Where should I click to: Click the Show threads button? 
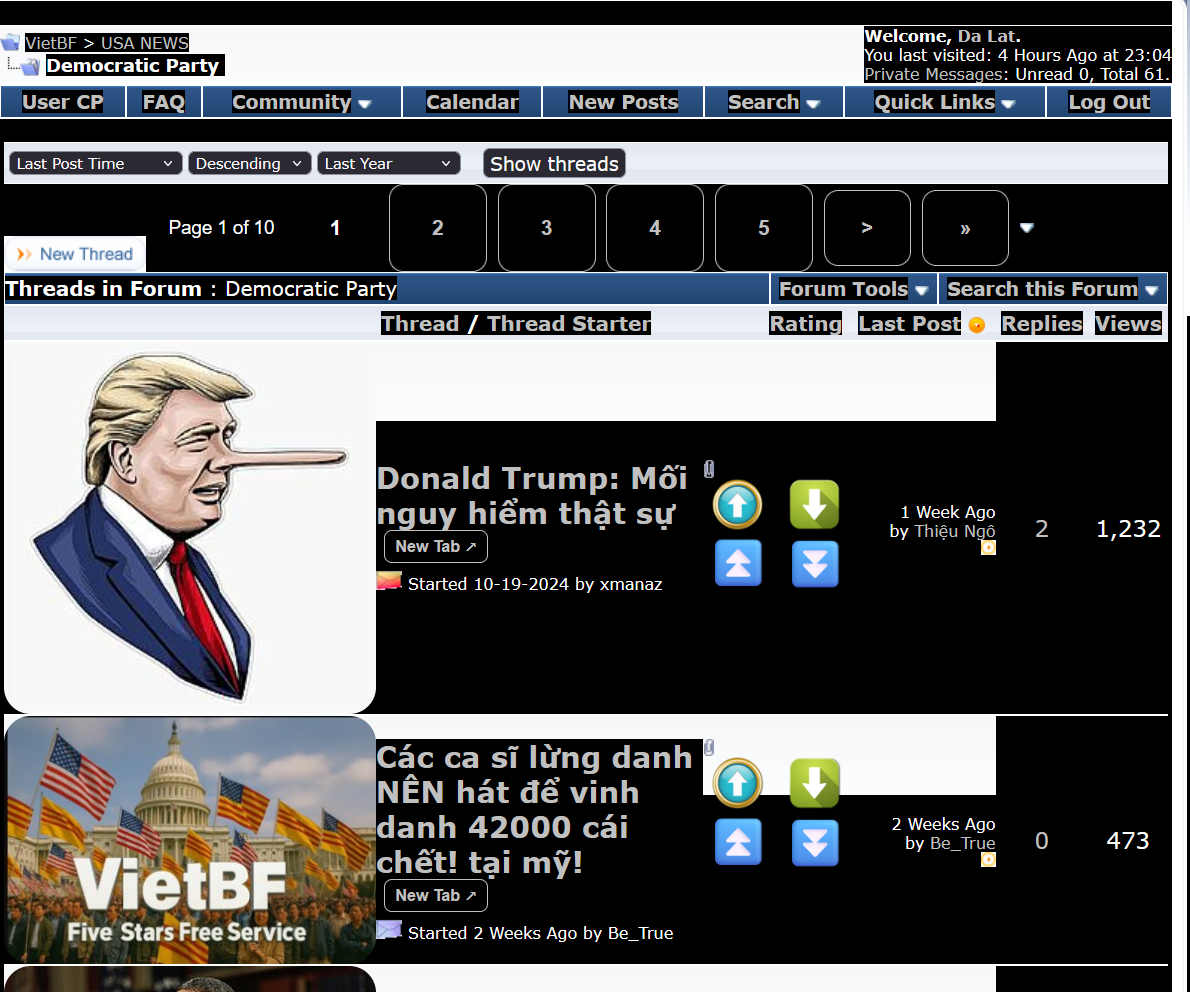pos(554,164)
